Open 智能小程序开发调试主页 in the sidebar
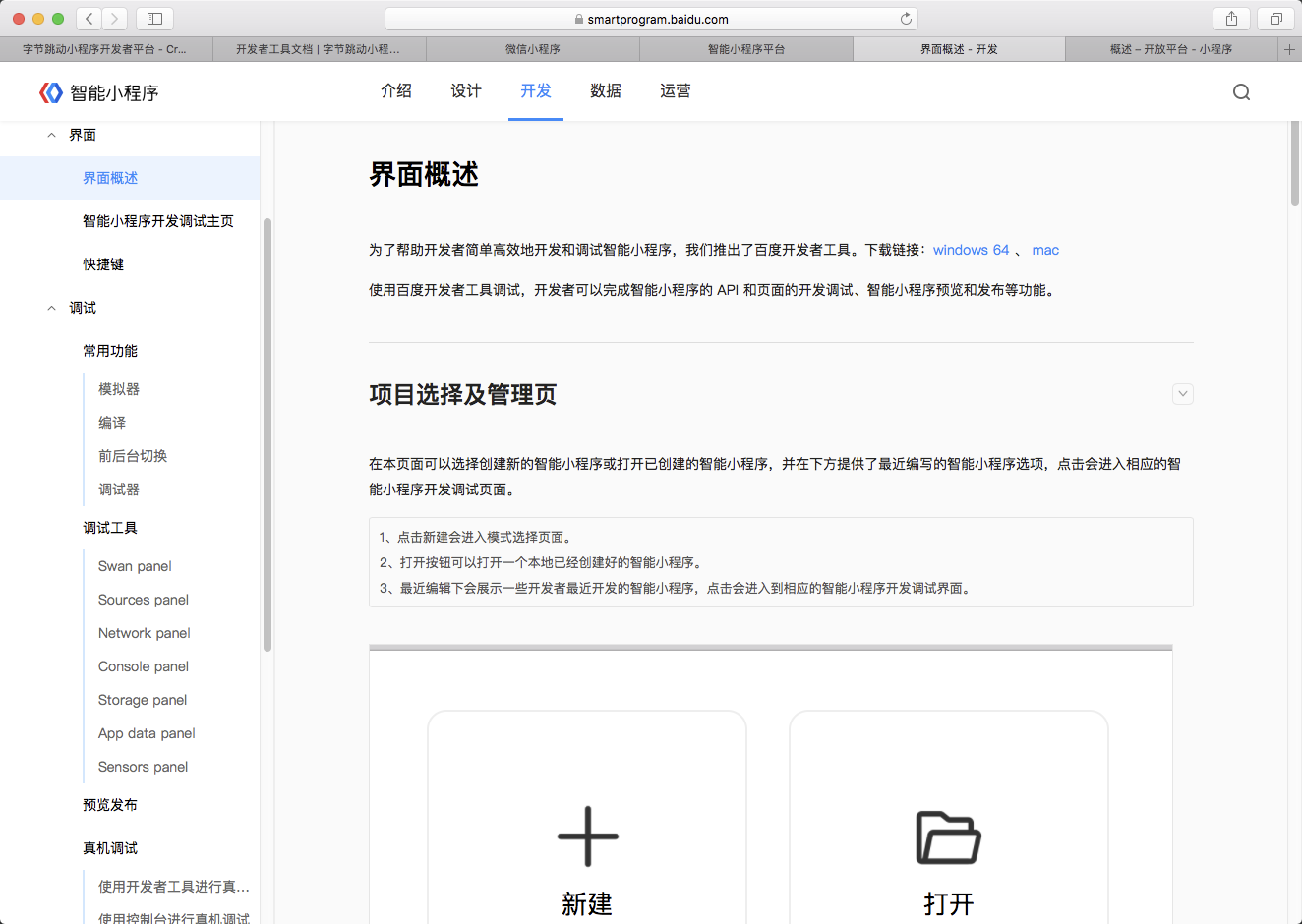 pyautogui.click(x=158, y=221)
